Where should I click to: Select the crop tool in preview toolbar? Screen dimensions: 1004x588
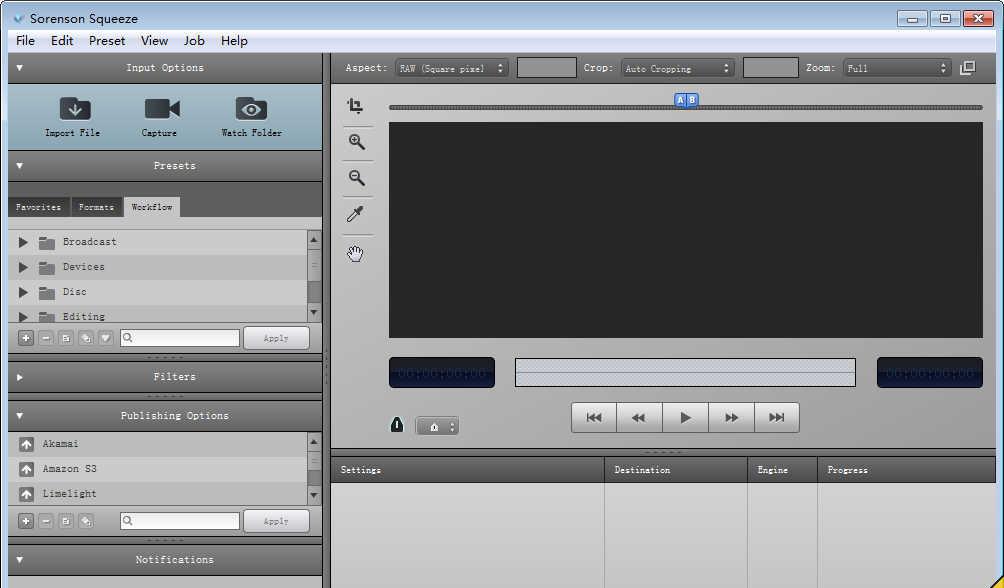(355, 106)
